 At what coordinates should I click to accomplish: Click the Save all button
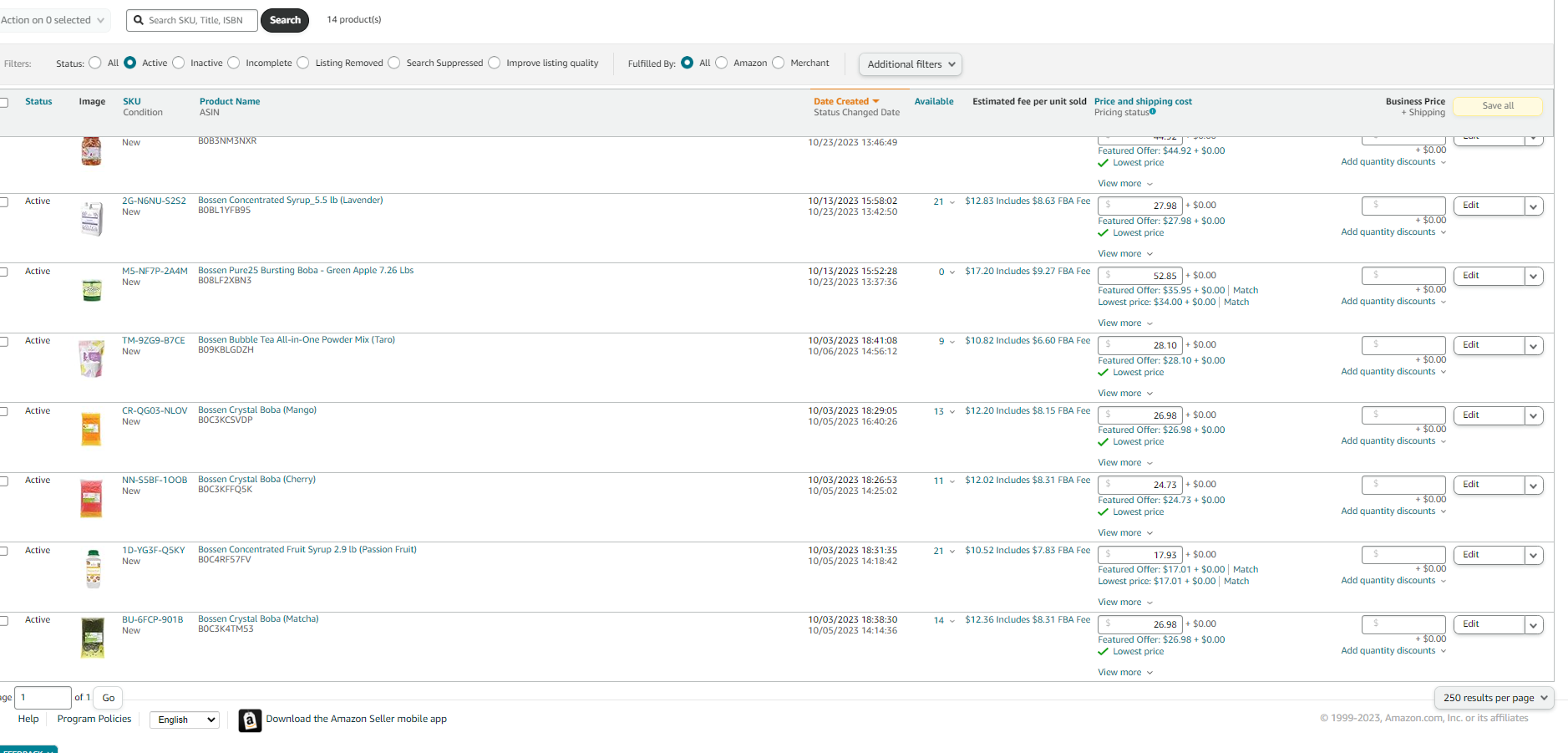click(x=1498, y=106)
